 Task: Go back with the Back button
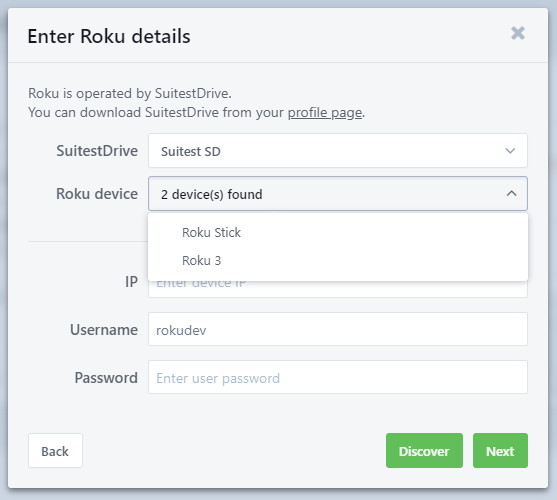point(55,451)
